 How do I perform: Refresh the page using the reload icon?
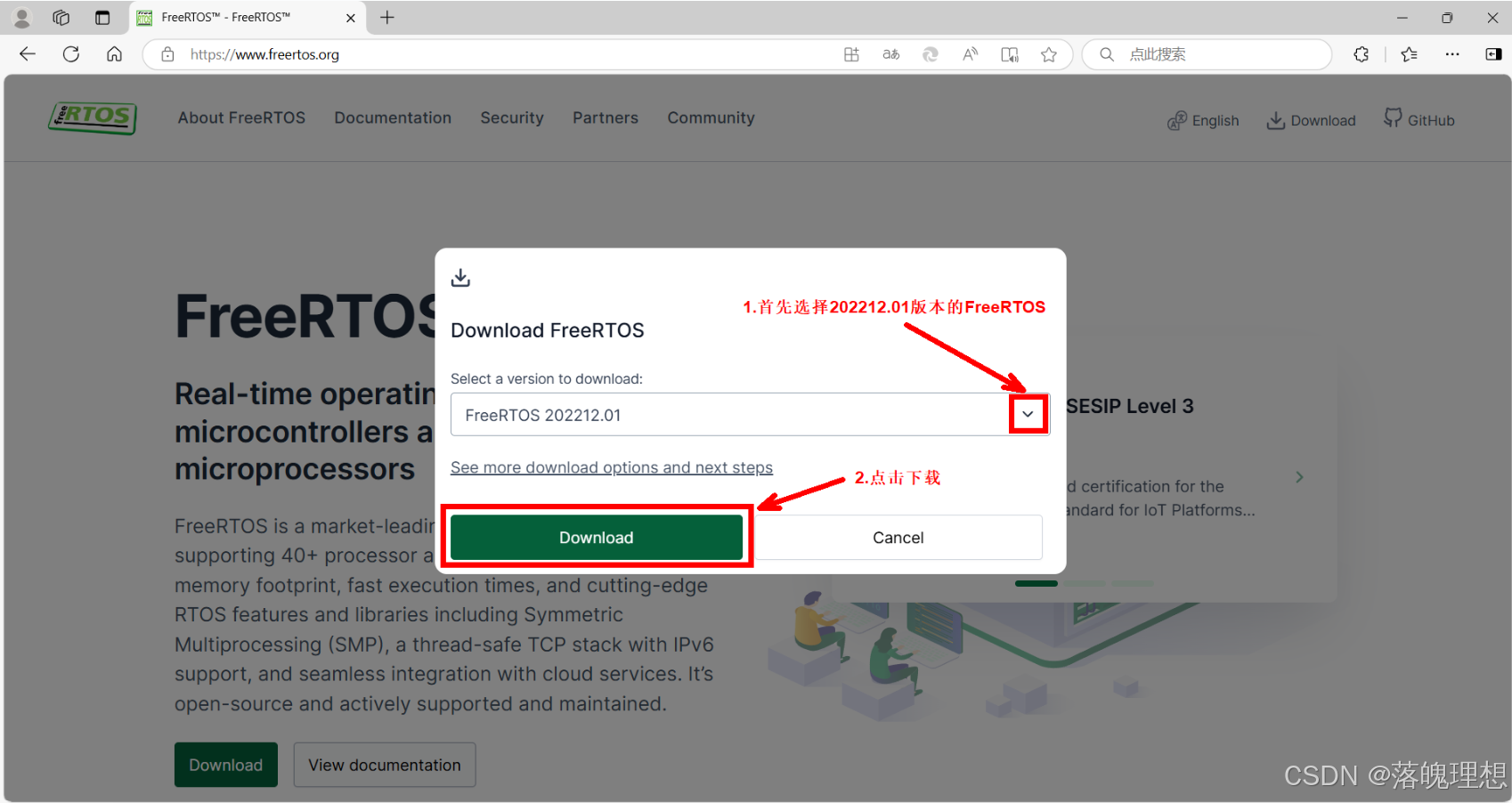click(x=71, y=54)
